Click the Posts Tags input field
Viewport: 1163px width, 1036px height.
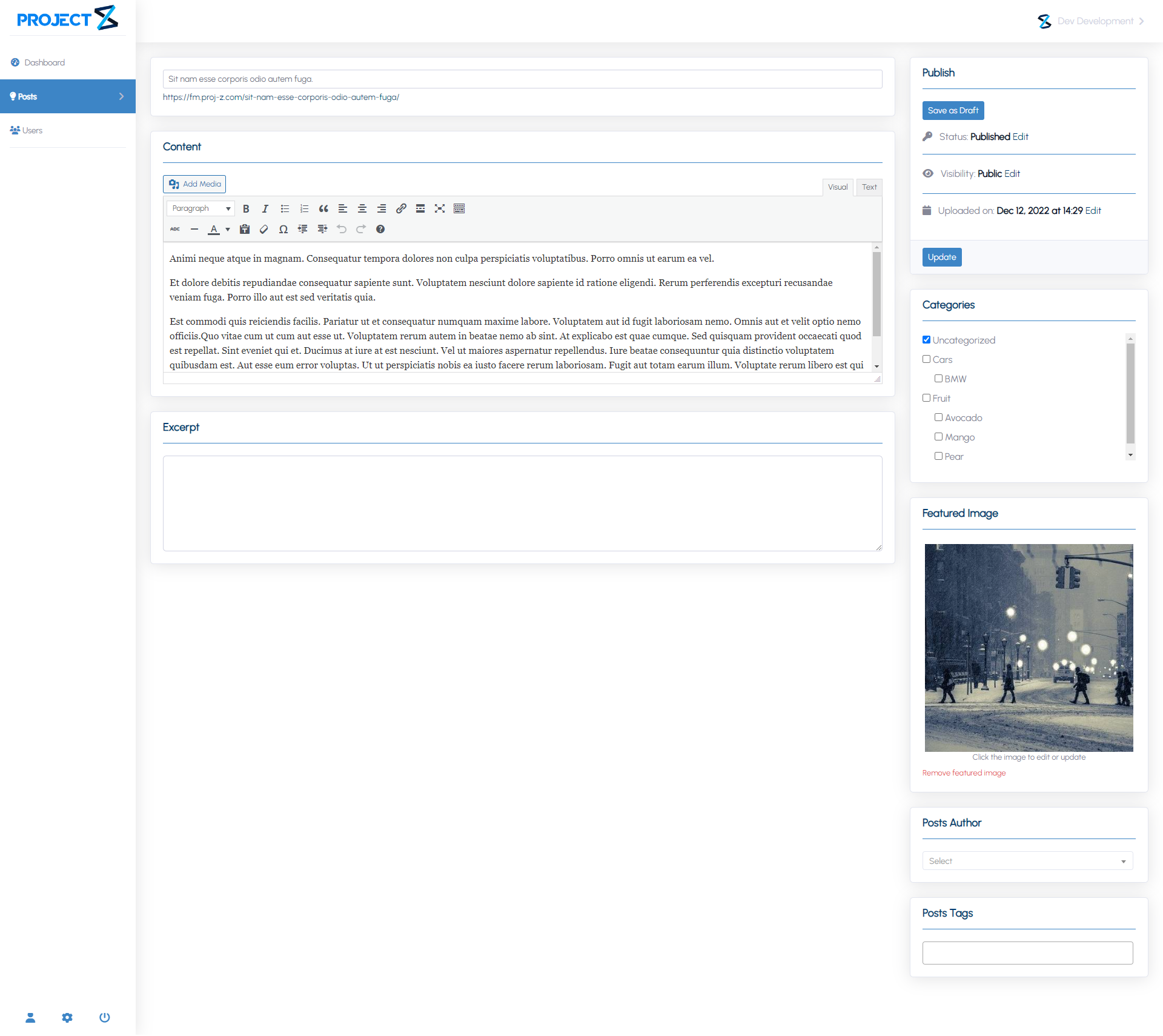tap(1027, 953)
